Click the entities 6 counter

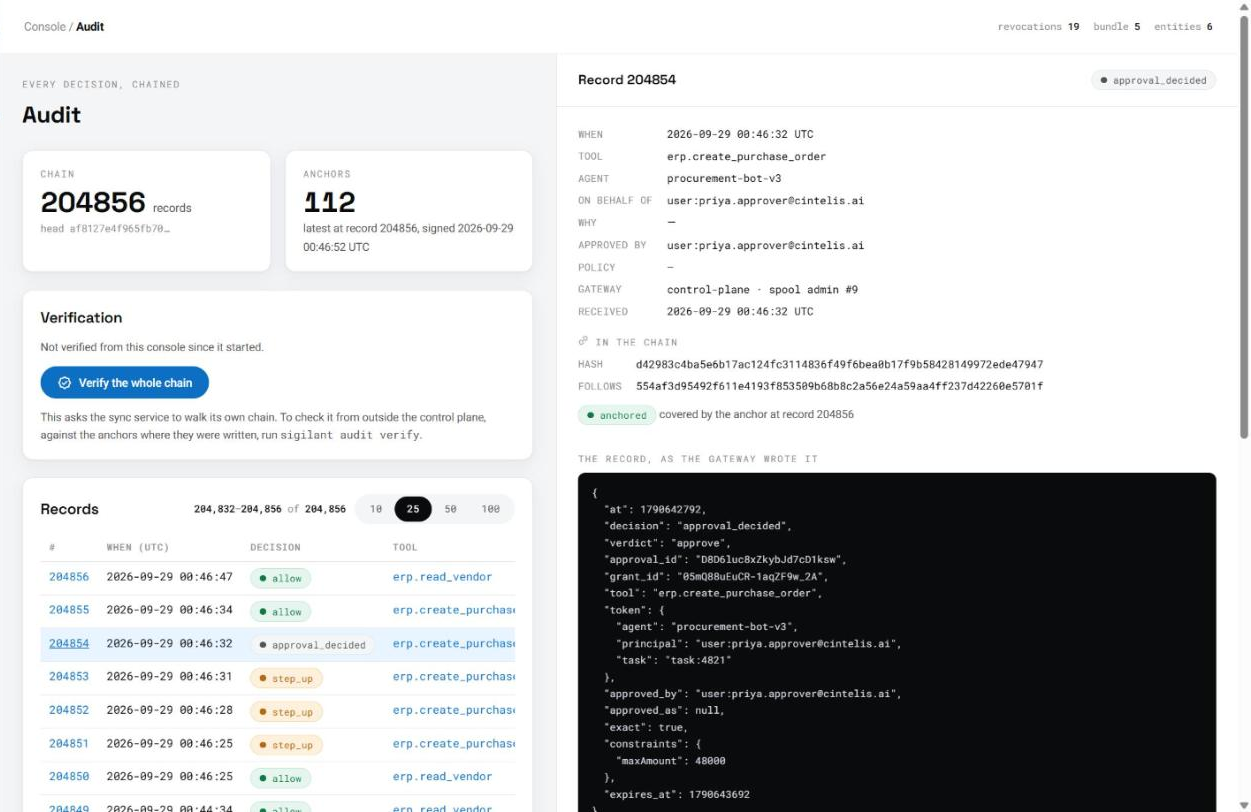(x=1183, y=27)
